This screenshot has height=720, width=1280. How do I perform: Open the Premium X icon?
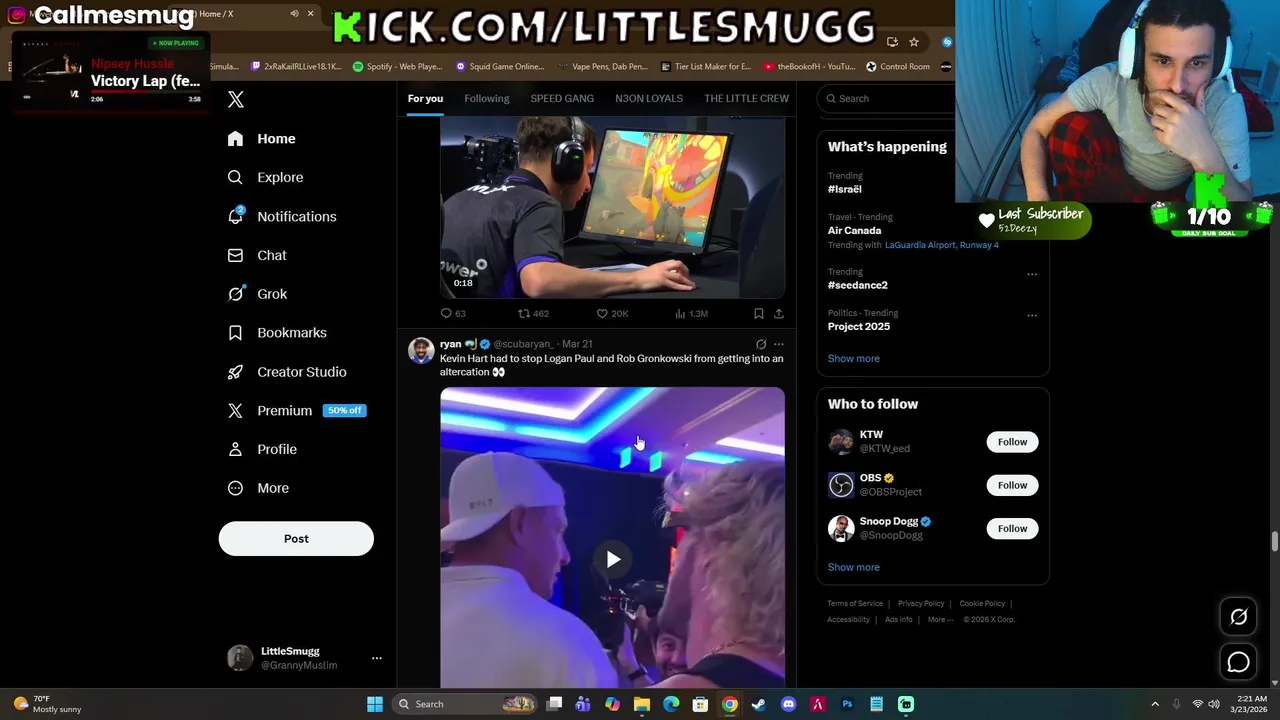(x=235, y=411)
